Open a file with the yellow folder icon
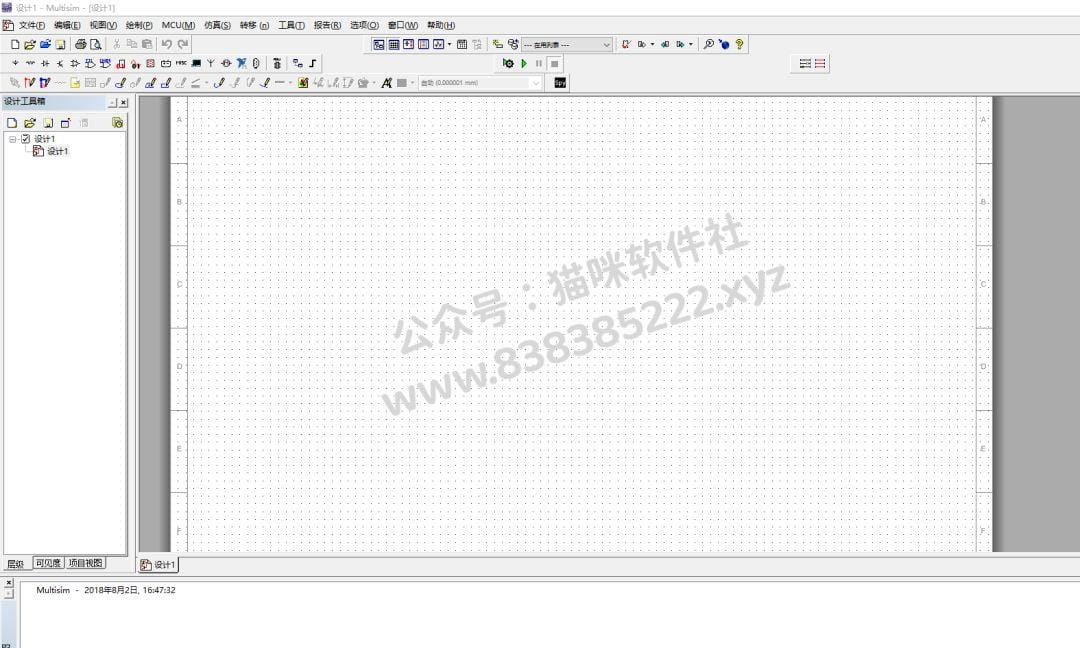Viewport: 1080px width, 648px height. [30, 44]
